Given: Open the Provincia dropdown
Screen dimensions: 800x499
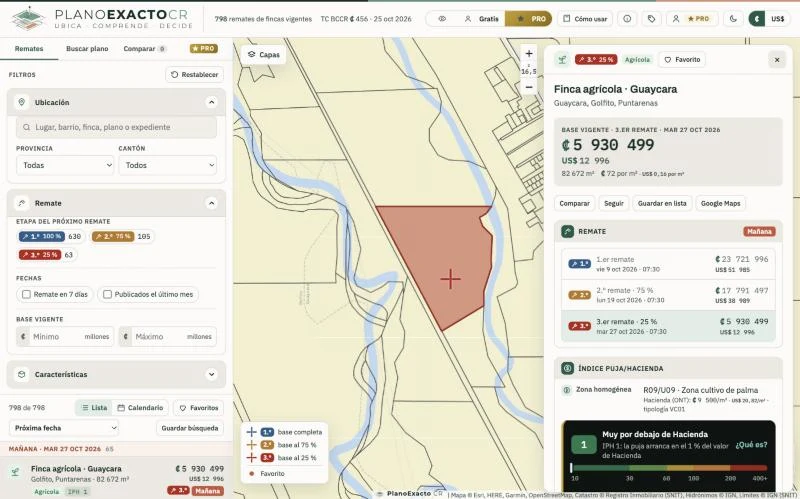Looking at the screenshot, I should 65,165.
